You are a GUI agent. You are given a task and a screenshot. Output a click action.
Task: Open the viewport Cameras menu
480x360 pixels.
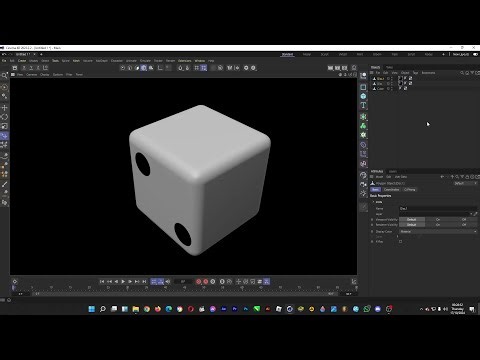tap(32, 75)
